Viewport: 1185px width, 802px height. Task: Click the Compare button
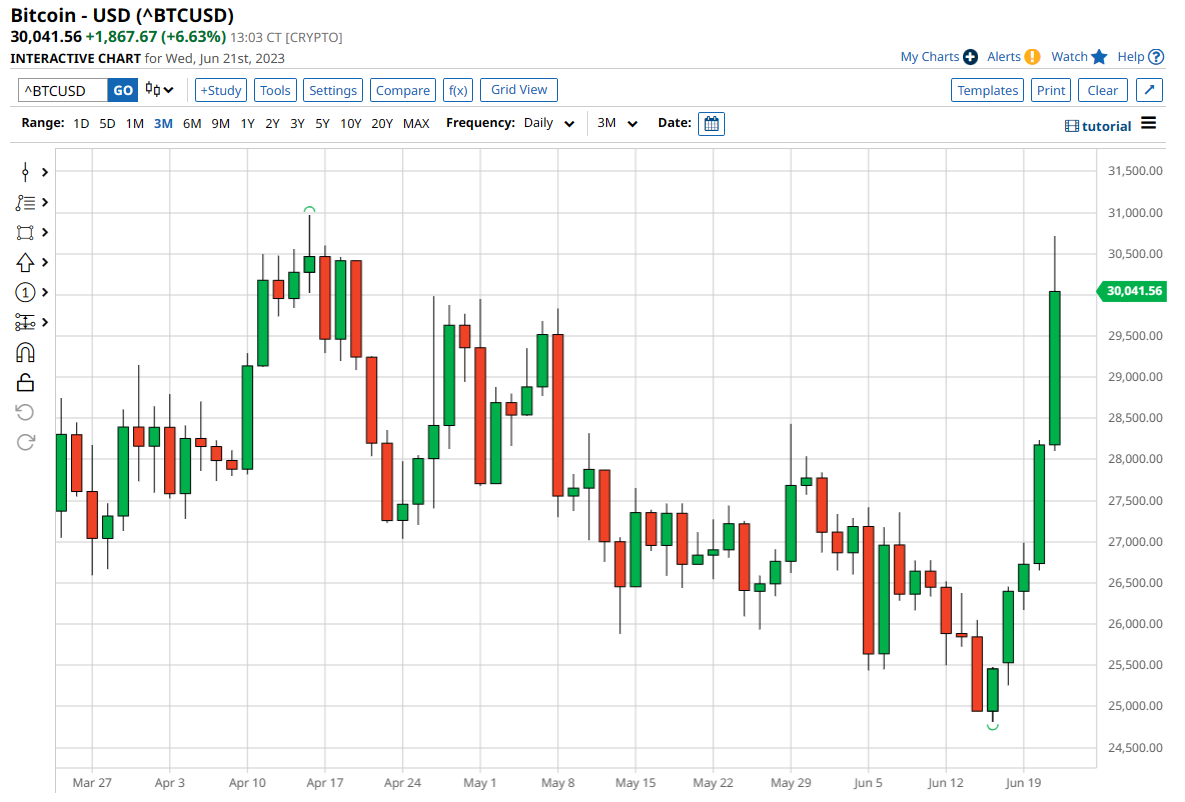403,90
